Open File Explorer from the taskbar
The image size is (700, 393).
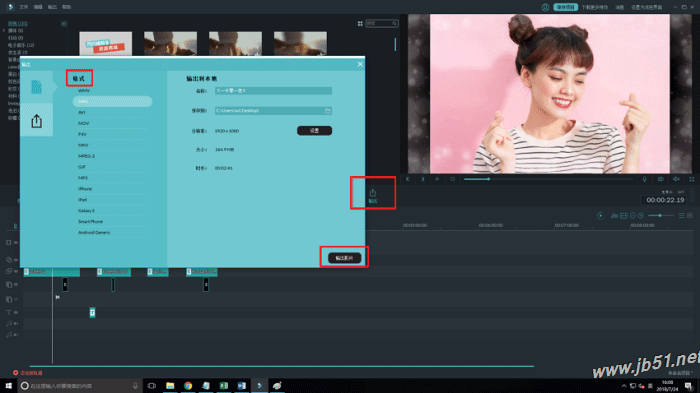point(170,385)
